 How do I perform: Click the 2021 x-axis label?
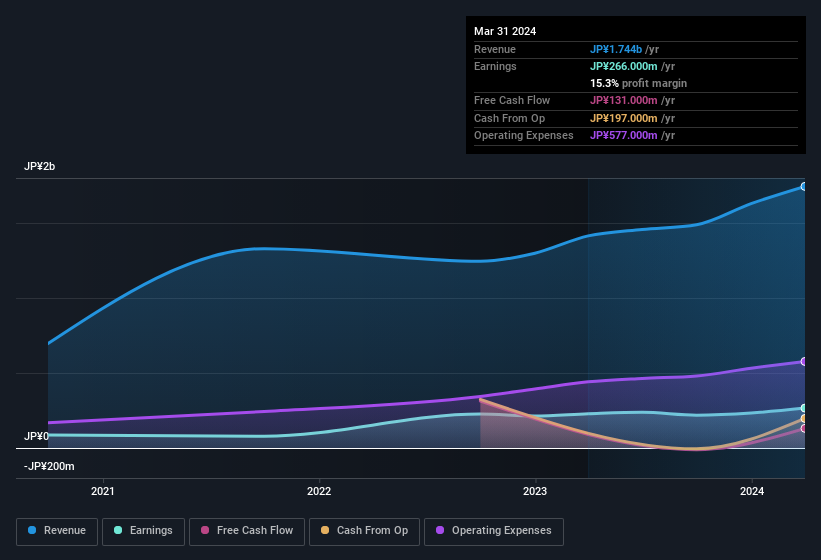[103, 491]
